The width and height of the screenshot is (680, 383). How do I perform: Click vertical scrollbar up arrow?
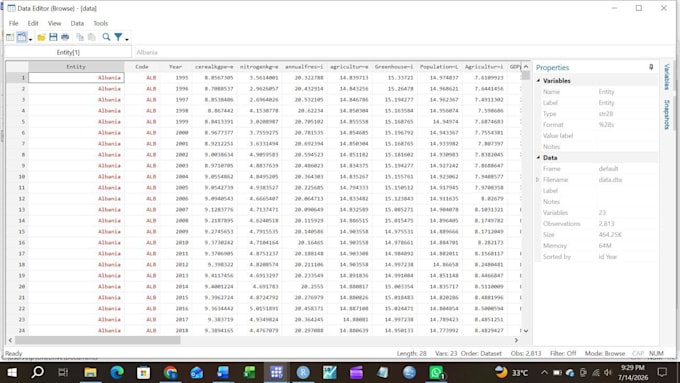[526, 67]
